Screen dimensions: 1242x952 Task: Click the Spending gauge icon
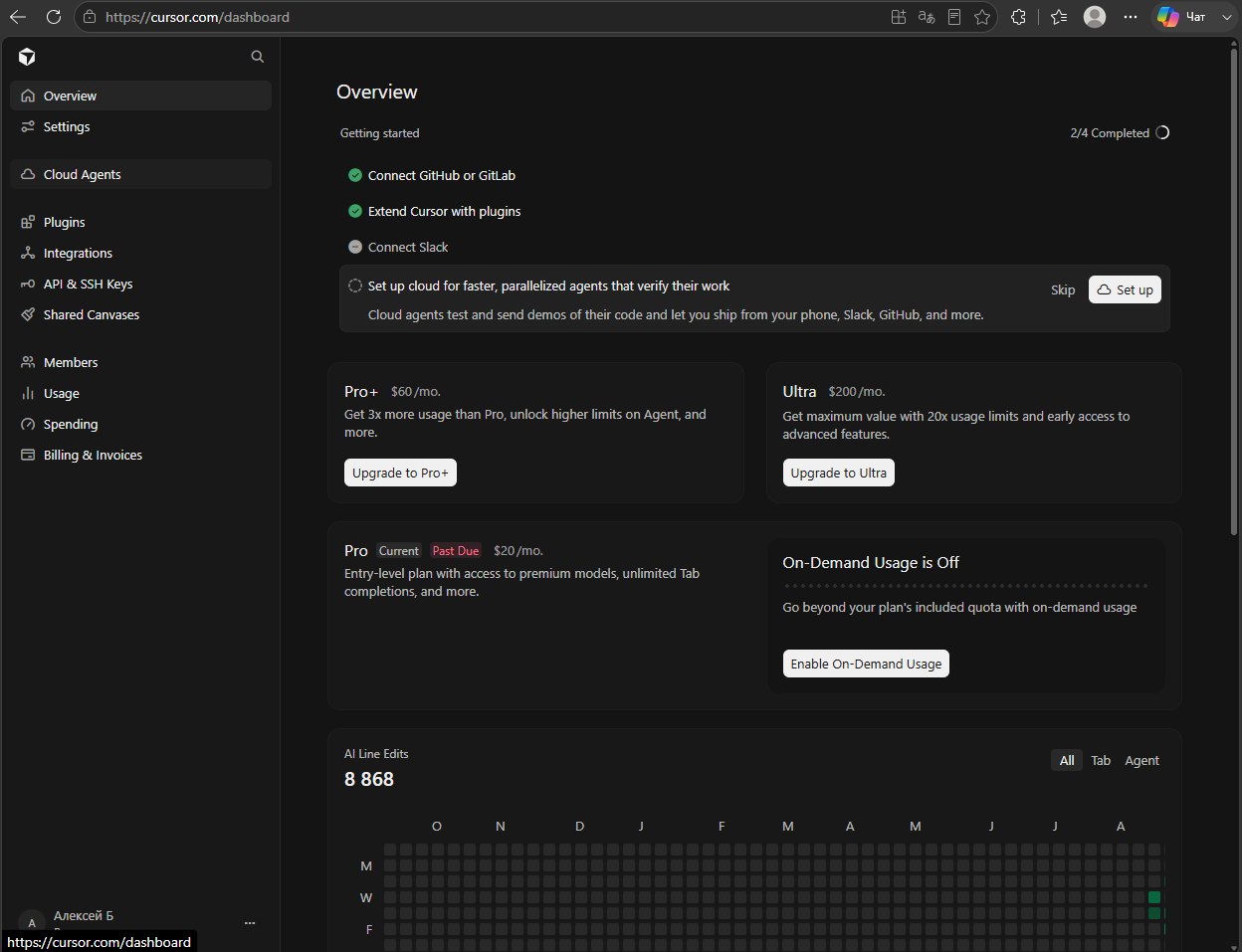[x=28, y=424]
